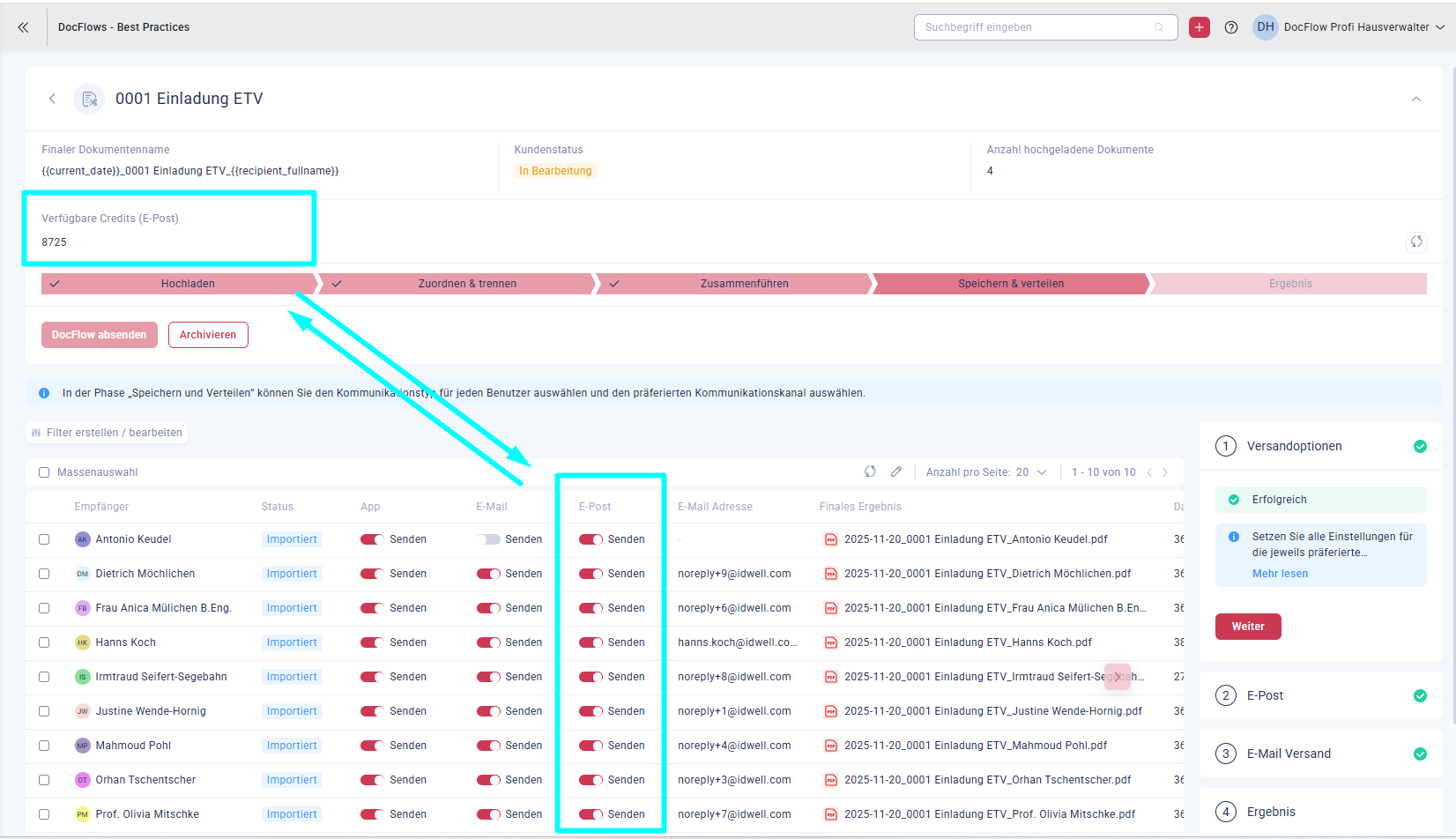Enable E-Mail toggle for Antonio Keudel
Image resolution: width=1456 pixels, height=839 pixels.
[x=488, y=539]
